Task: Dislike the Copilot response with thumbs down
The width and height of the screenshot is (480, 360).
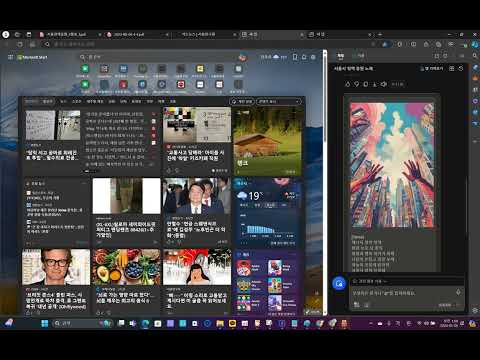Action: click(357, 84)
